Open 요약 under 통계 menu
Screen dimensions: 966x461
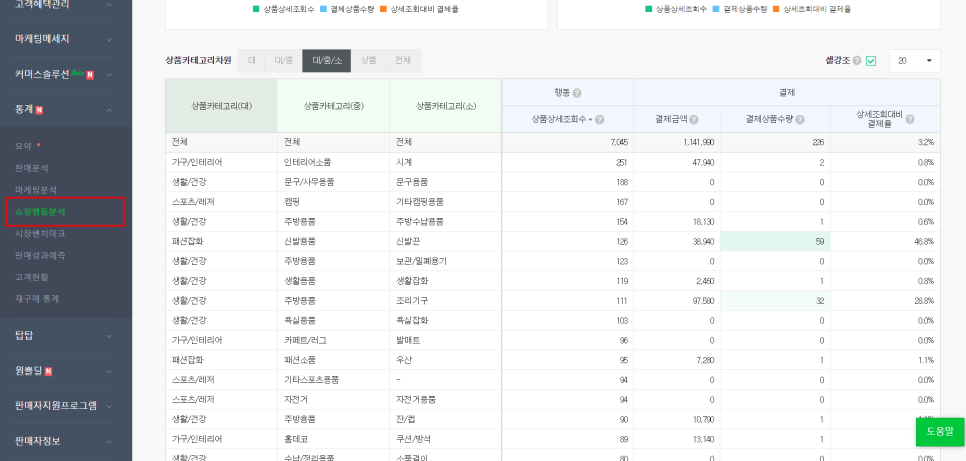(x=23, y=146)
